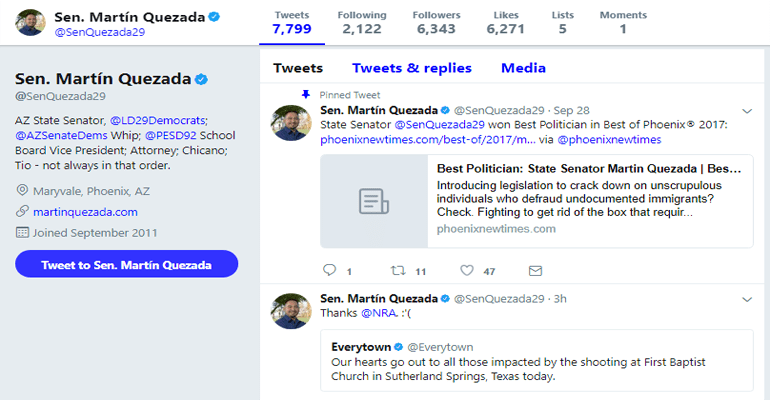The width and height of the screenshot is (770, 400).
Task: Send pinned tweet via direct message
Action: point(535,271)
